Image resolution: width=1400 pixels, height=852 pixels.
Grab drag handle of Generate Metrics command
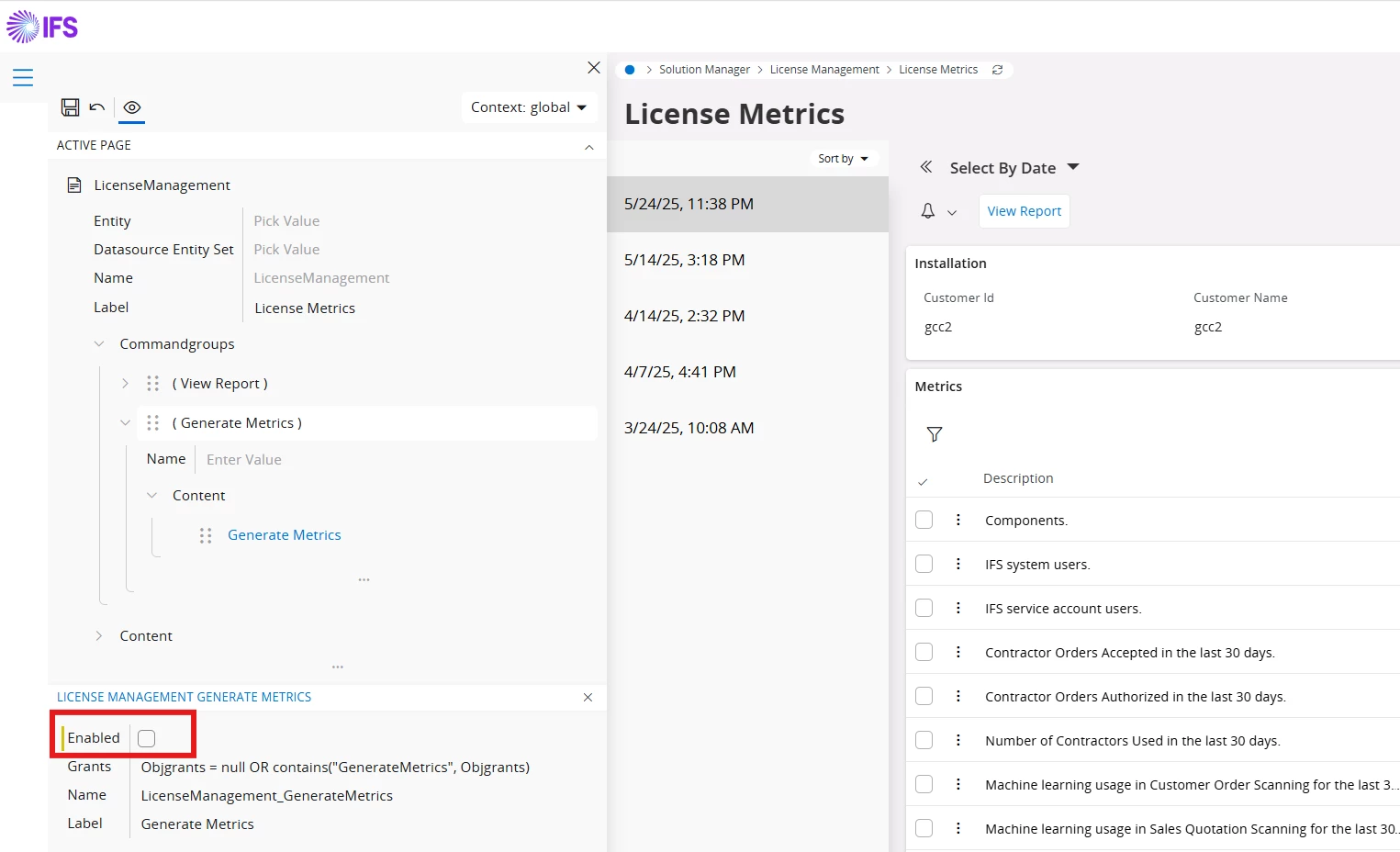tap(206, 535)
